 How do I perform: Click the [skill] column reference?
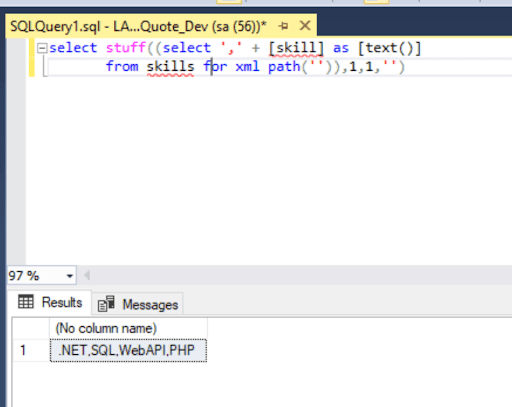[296, 48]
